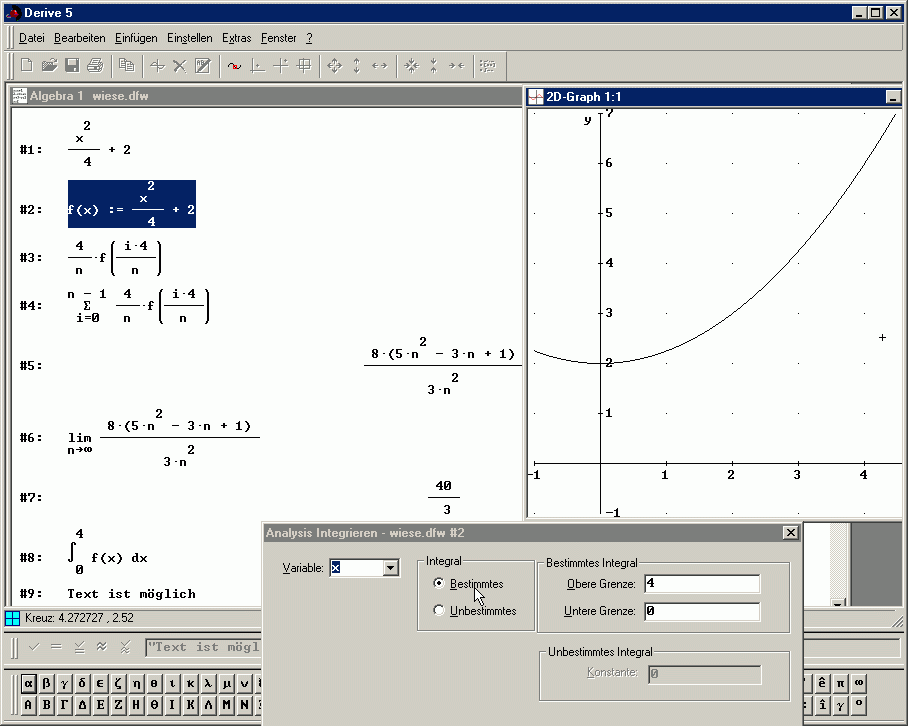Click the Obere Grenze input field
This screenshot has width=908, height=726.
pyautogui.click(x=702, y=583)
